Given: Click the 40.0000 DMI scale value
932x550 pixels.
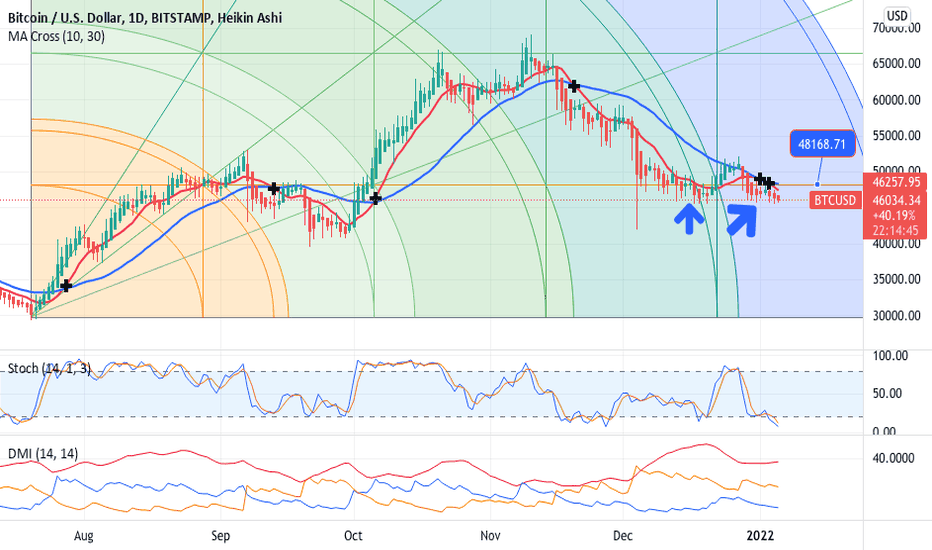Looking at the screenshot, I should tap(893, 458).
